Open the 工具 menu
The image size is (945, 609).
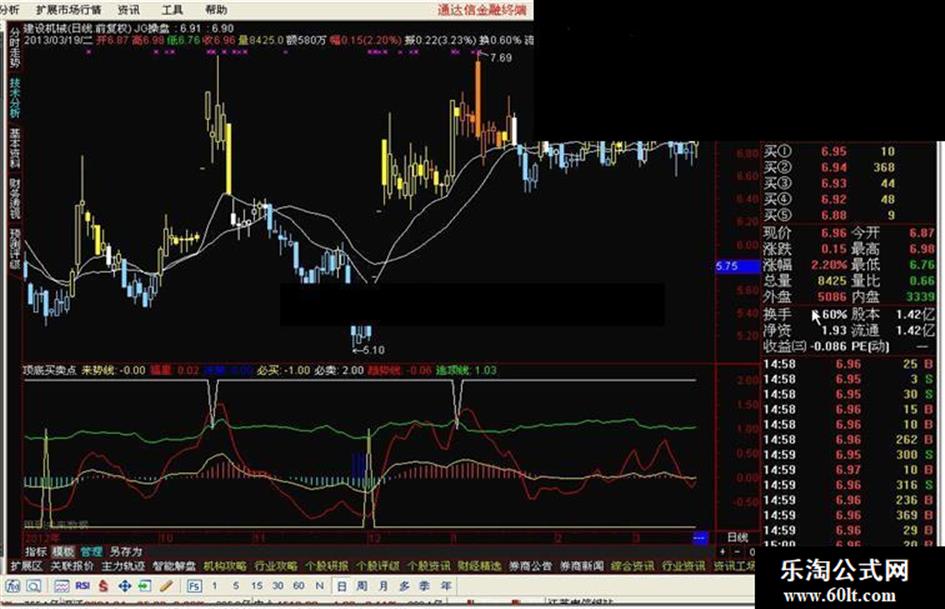172,10
